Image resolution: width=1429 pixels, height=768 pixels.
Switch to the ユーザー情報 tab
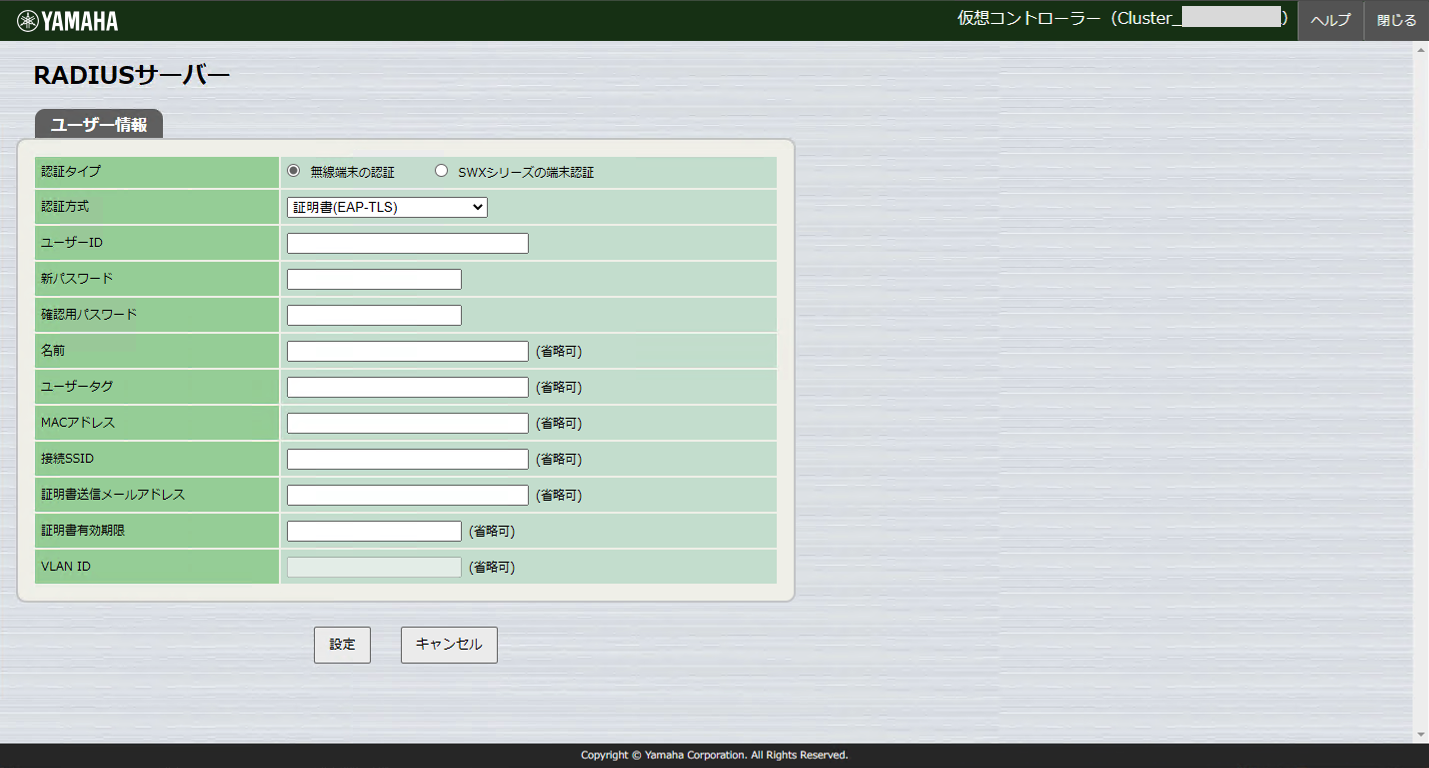click(97, 124)
